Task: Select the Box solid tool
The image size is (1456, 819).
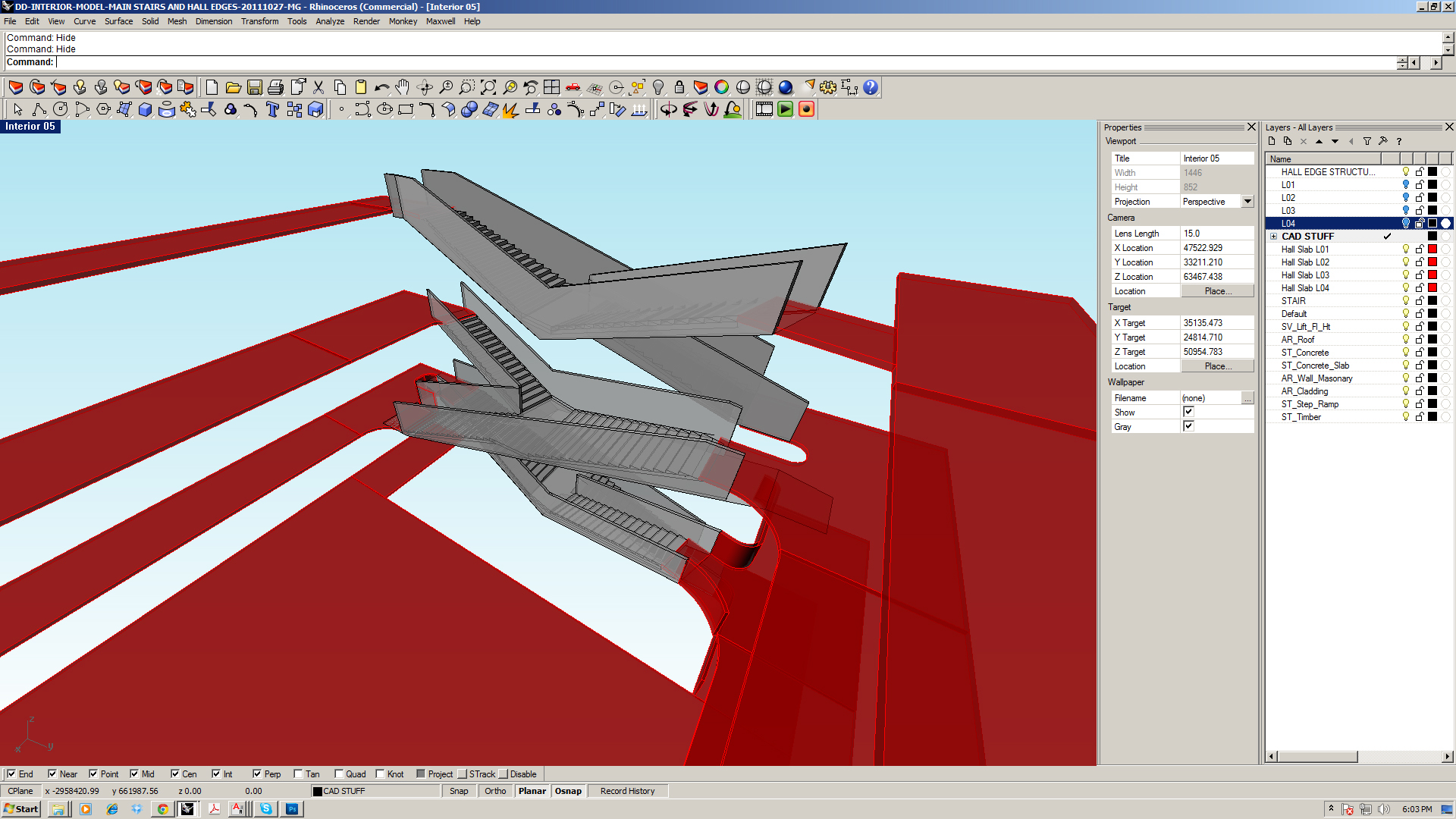Action: (x=146, y=109)
